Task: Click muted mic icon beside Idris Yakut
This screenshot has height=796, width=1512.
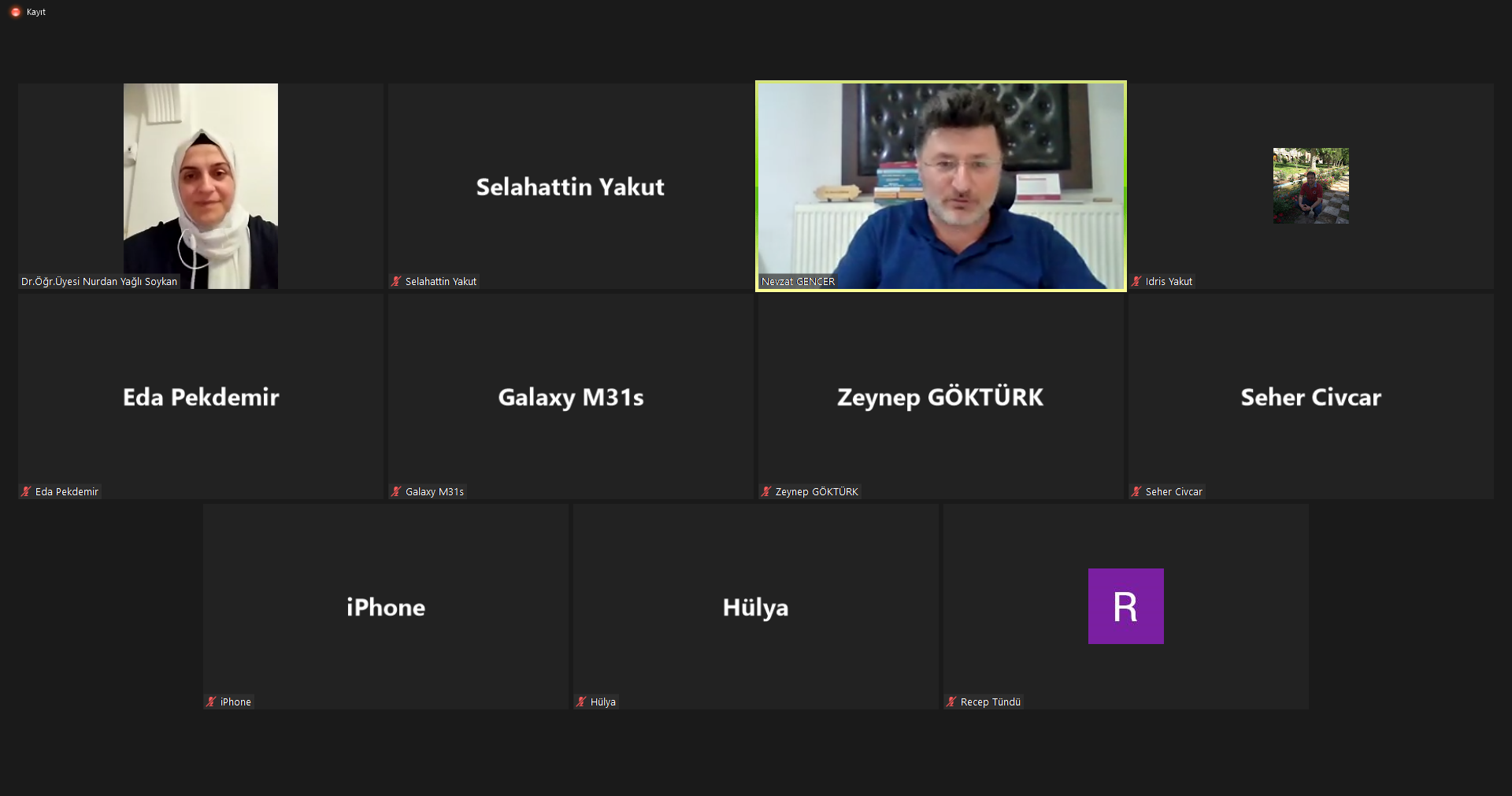Action: click(1137, 281)
